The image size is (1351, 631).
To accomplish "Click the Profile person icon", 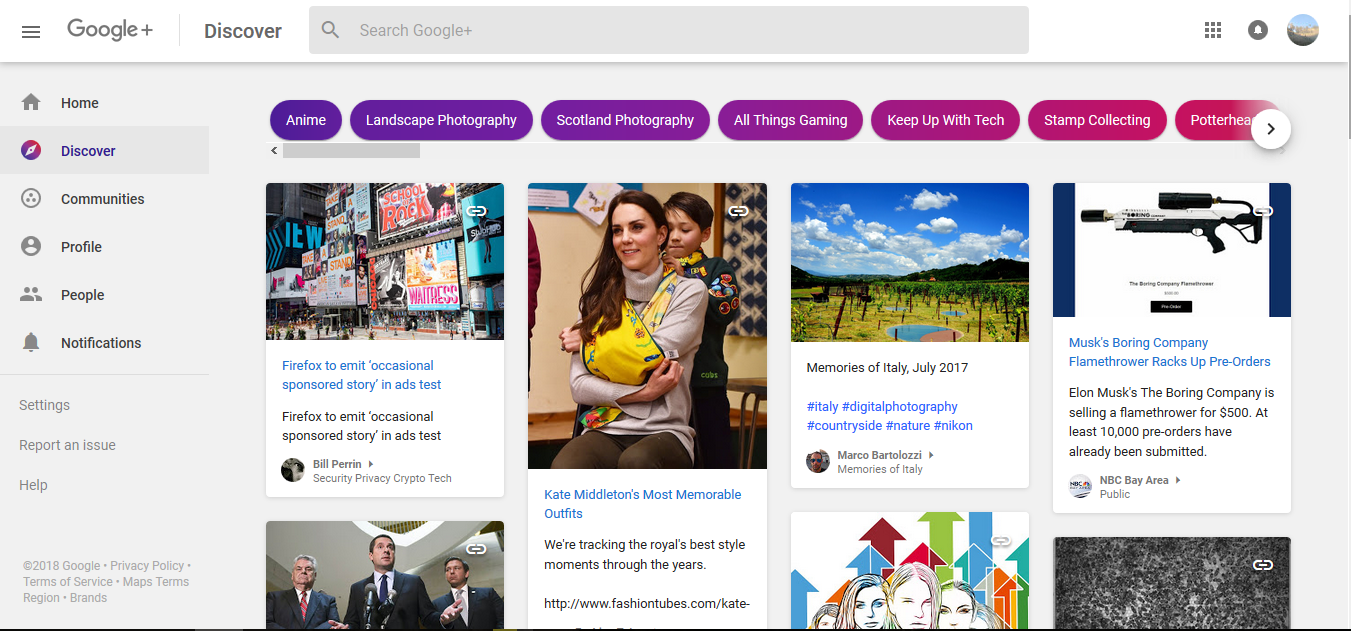I will point(31,246).
